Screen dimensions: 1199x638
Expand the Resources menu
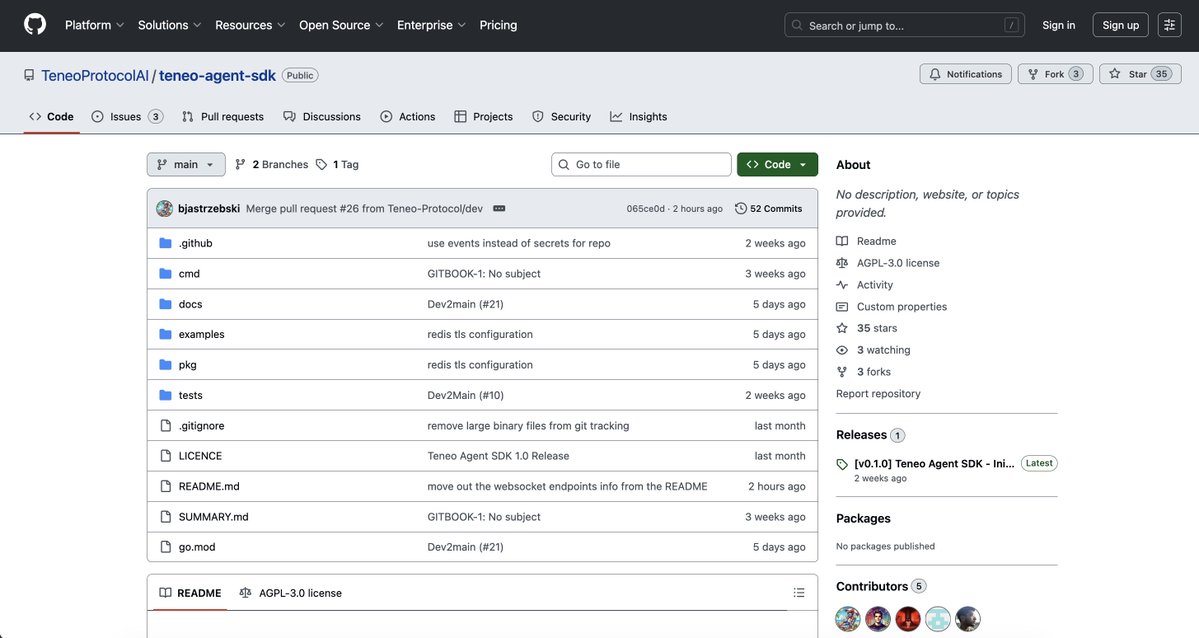(x=250, y=25)
